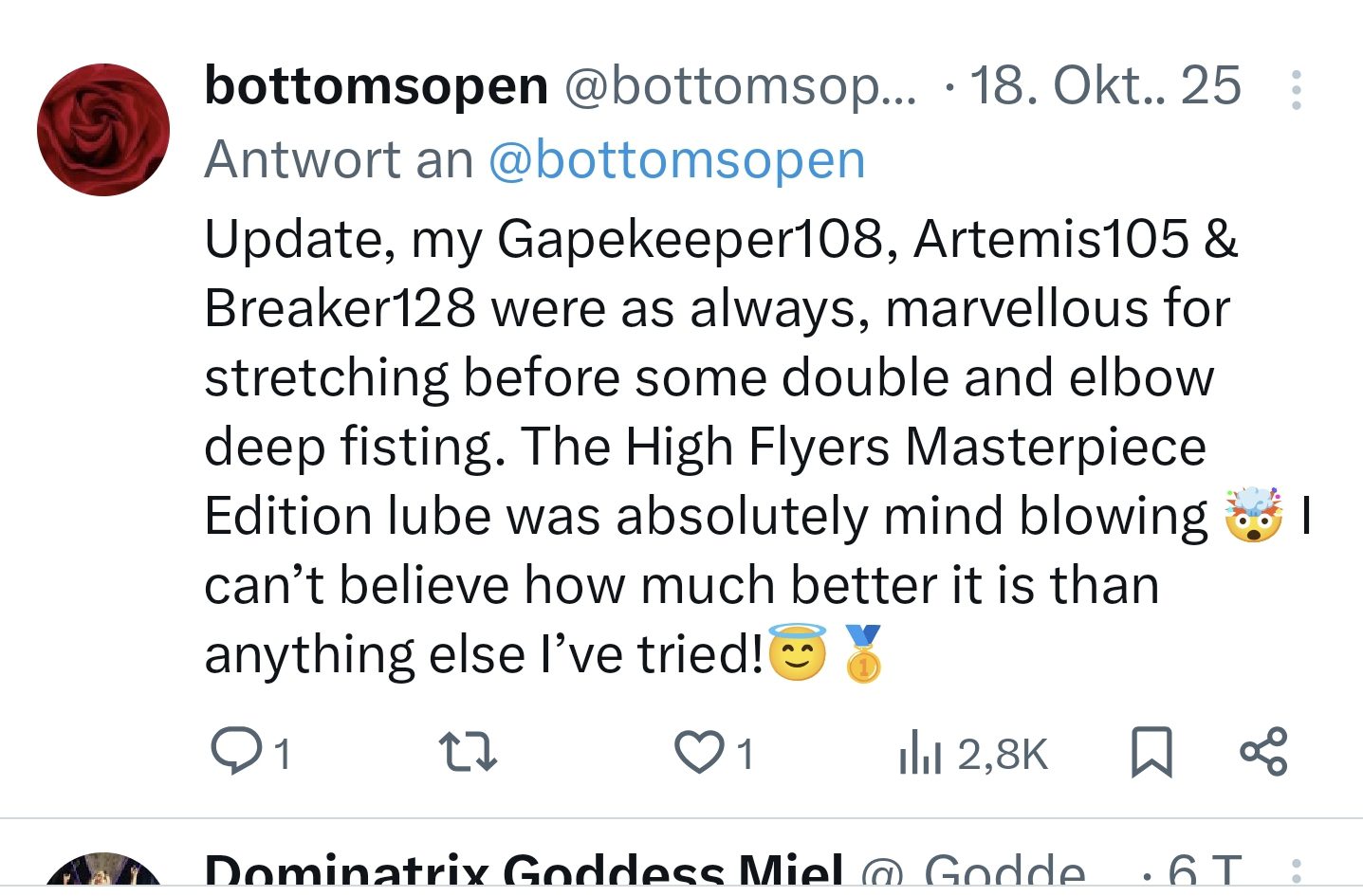This screenshot has height=896, width=1363.
Task: Open the red rose profile avatar
Action: (x=103, y=130)
